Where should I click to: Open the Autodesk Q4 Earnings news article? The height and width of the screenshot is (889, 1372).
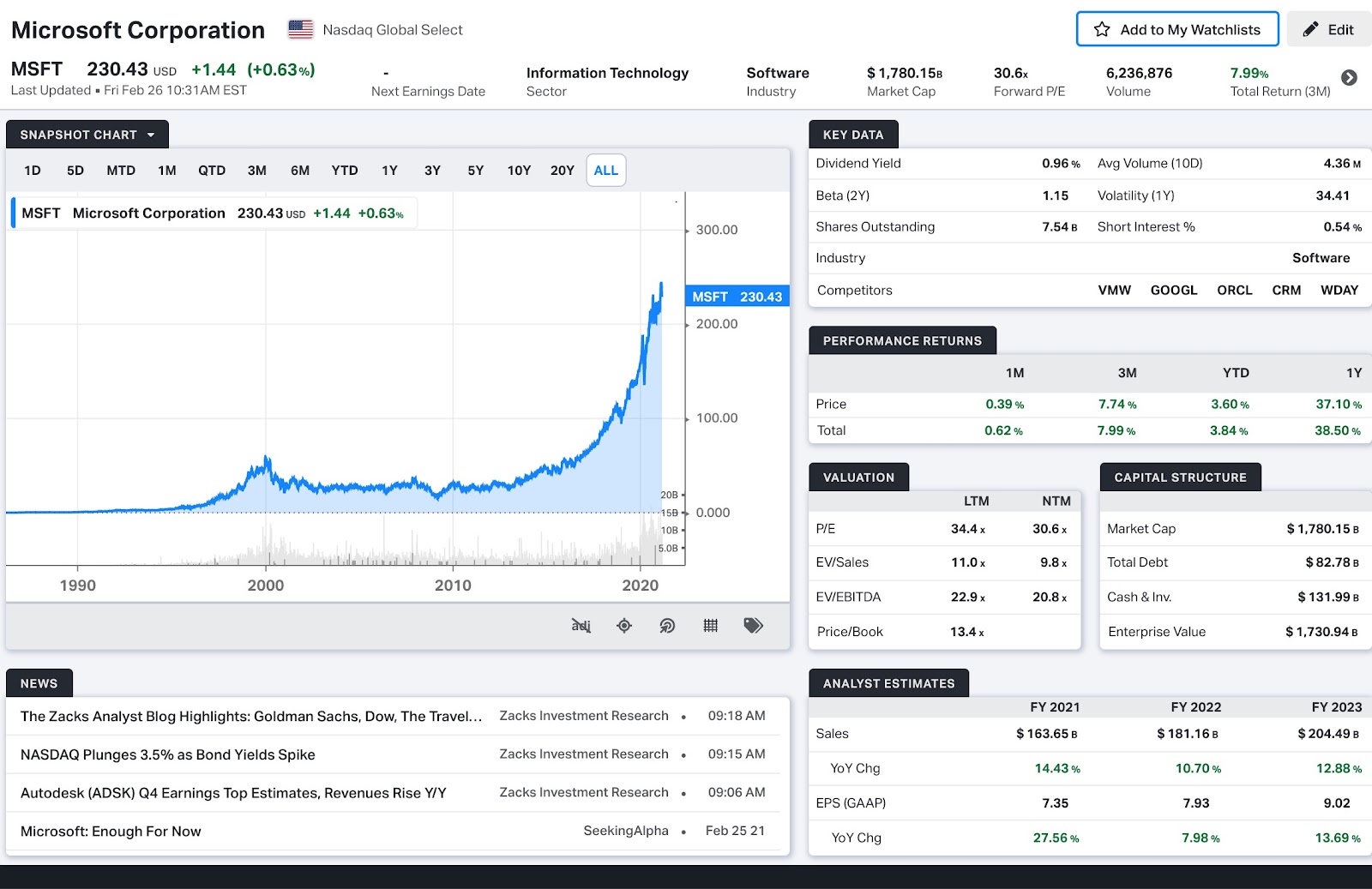233,793
